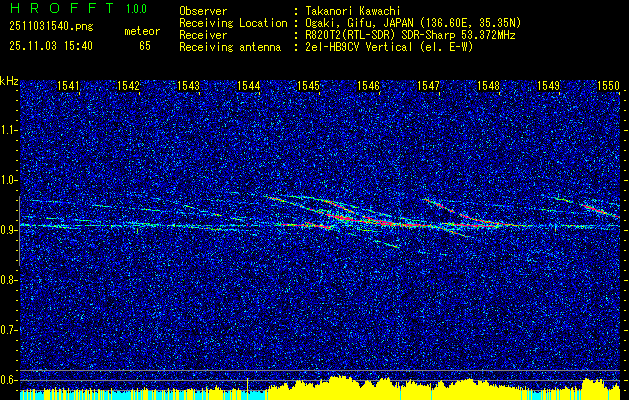This screenshot has width=629, height=400.
Task: Click the 1549 time marker
Action: point(548,85)
